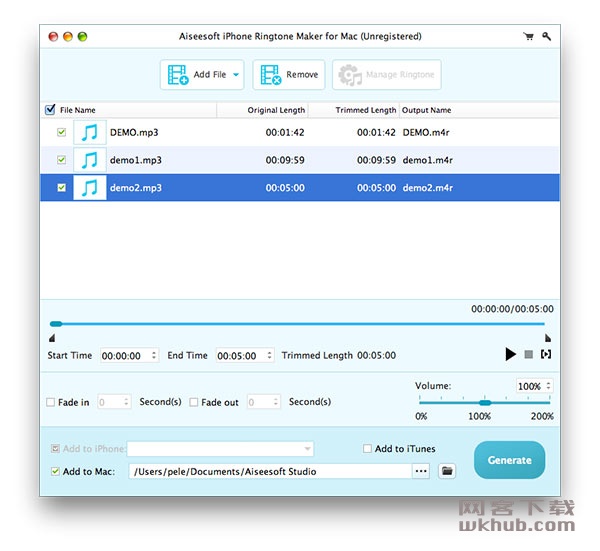
Task: Click the Trimmed Length column header
Action: point(366,110)
